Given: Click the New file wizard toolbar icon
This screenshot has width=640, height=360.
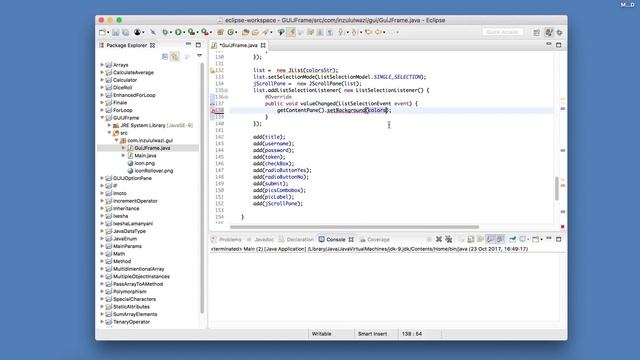Looking at the screenshot, I should click(102, 32).
